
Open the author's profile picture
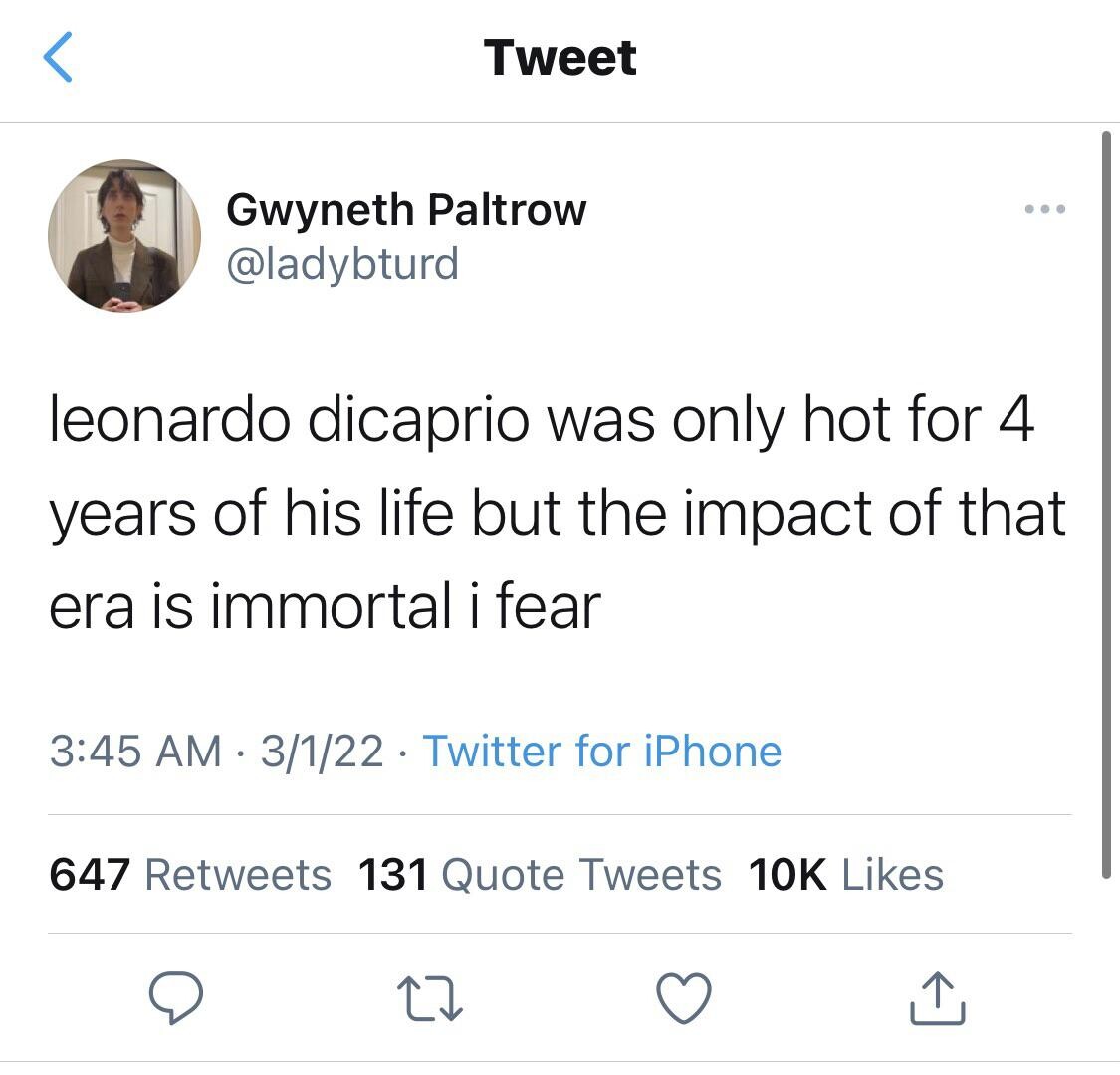124,236
